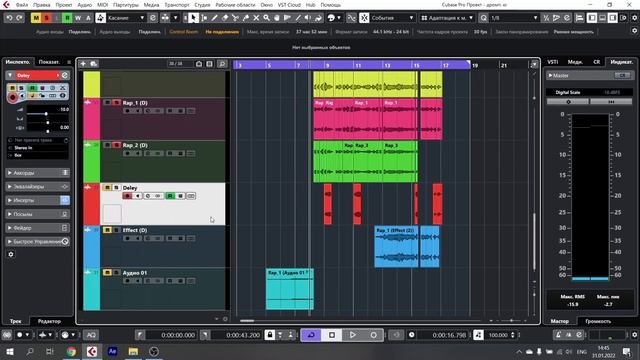Switch to the VSTi tab
Viewport: 640px width, 360px height.
pos(553,62)
